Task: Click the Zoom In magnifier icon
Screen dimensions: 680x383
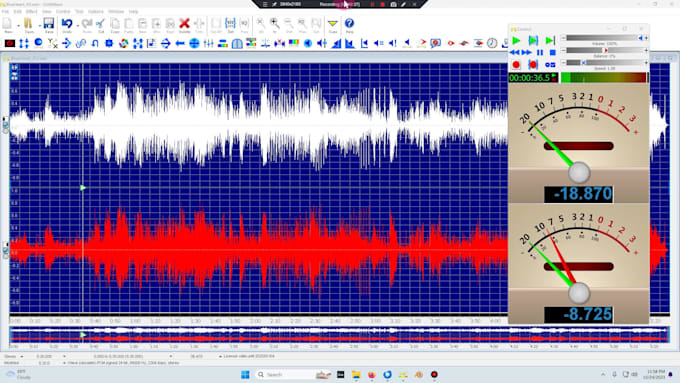Action: 275,24
